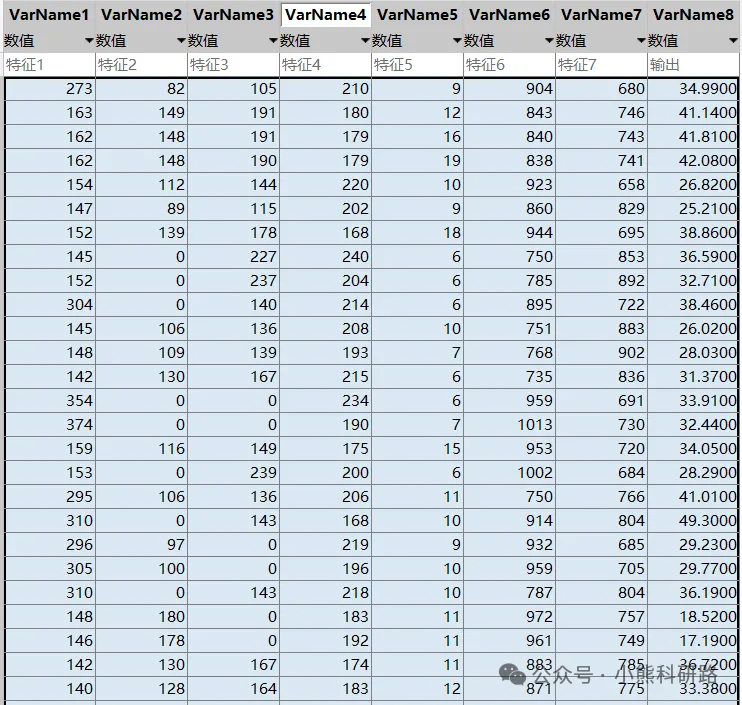The height and width of the screenshot is (705, 742).
Task: Select output cell 41.1400
Action: pyautogui.click(x=693, y=113)
